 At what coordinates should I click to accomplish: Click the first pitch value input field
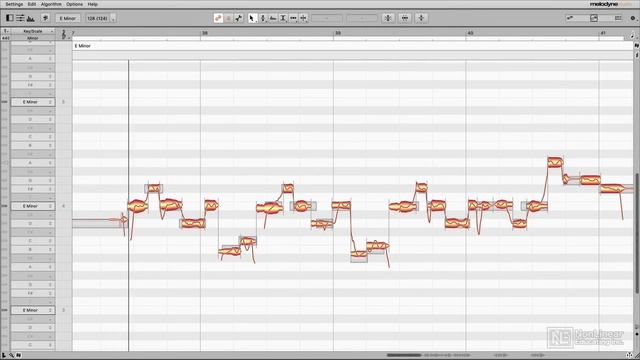tap(327, 18)
